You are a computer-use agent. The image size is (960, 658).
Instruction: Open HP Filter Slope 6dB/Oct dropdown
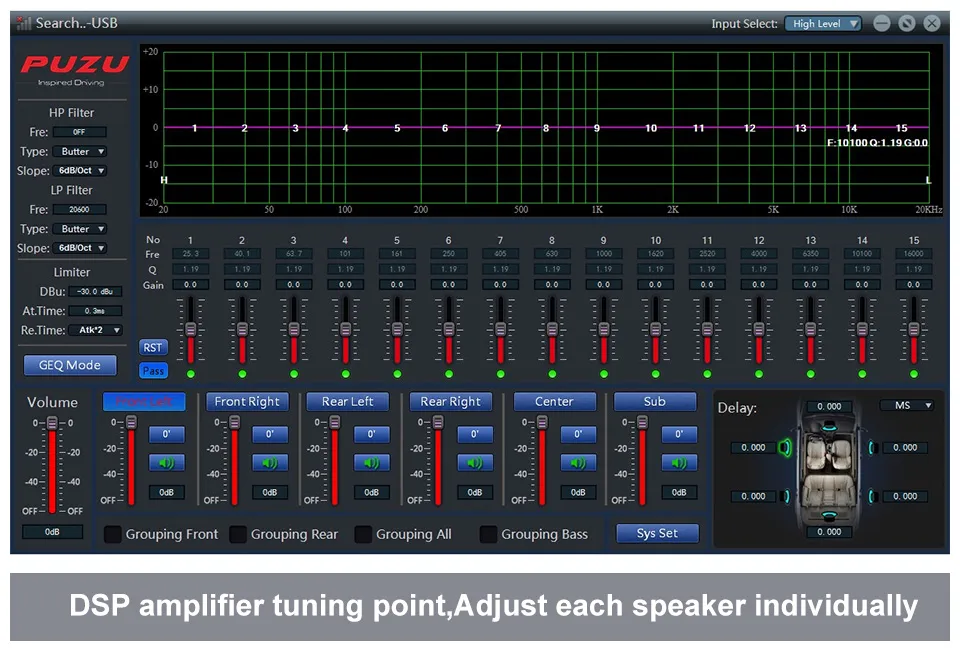[80, 171]
